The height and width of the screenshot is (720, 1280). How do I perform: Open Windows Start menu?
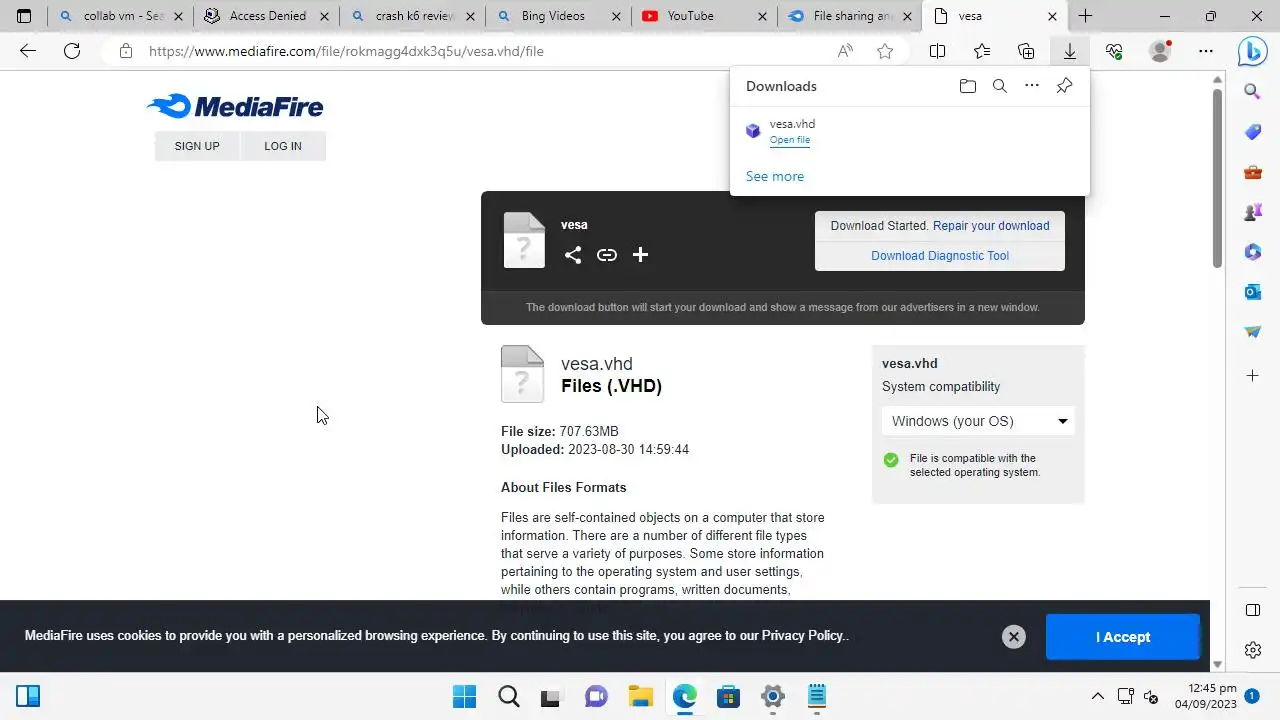tap(465, 696)
